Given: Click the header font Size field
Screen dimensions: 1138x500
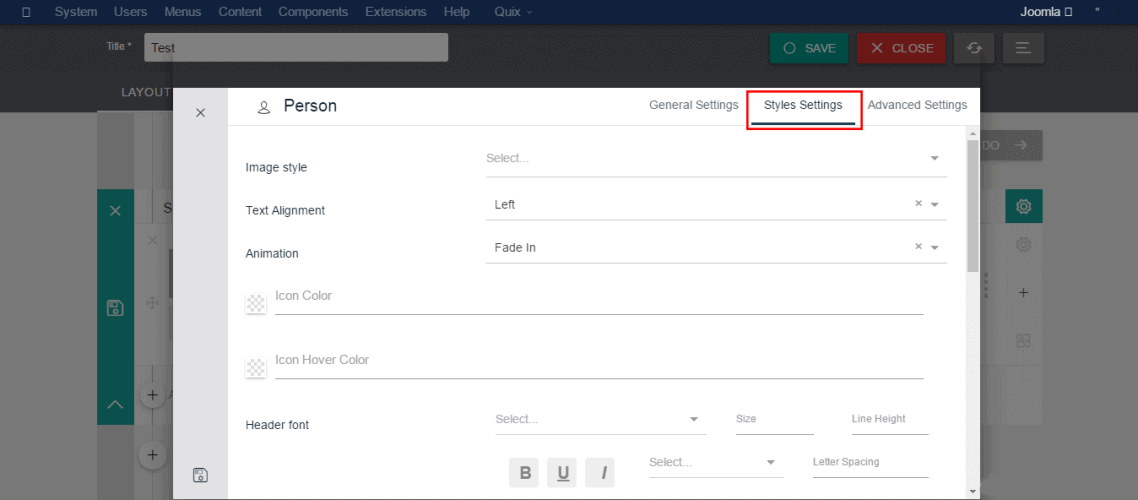Looking at the screenshot, I should click(x=774, y=420).
